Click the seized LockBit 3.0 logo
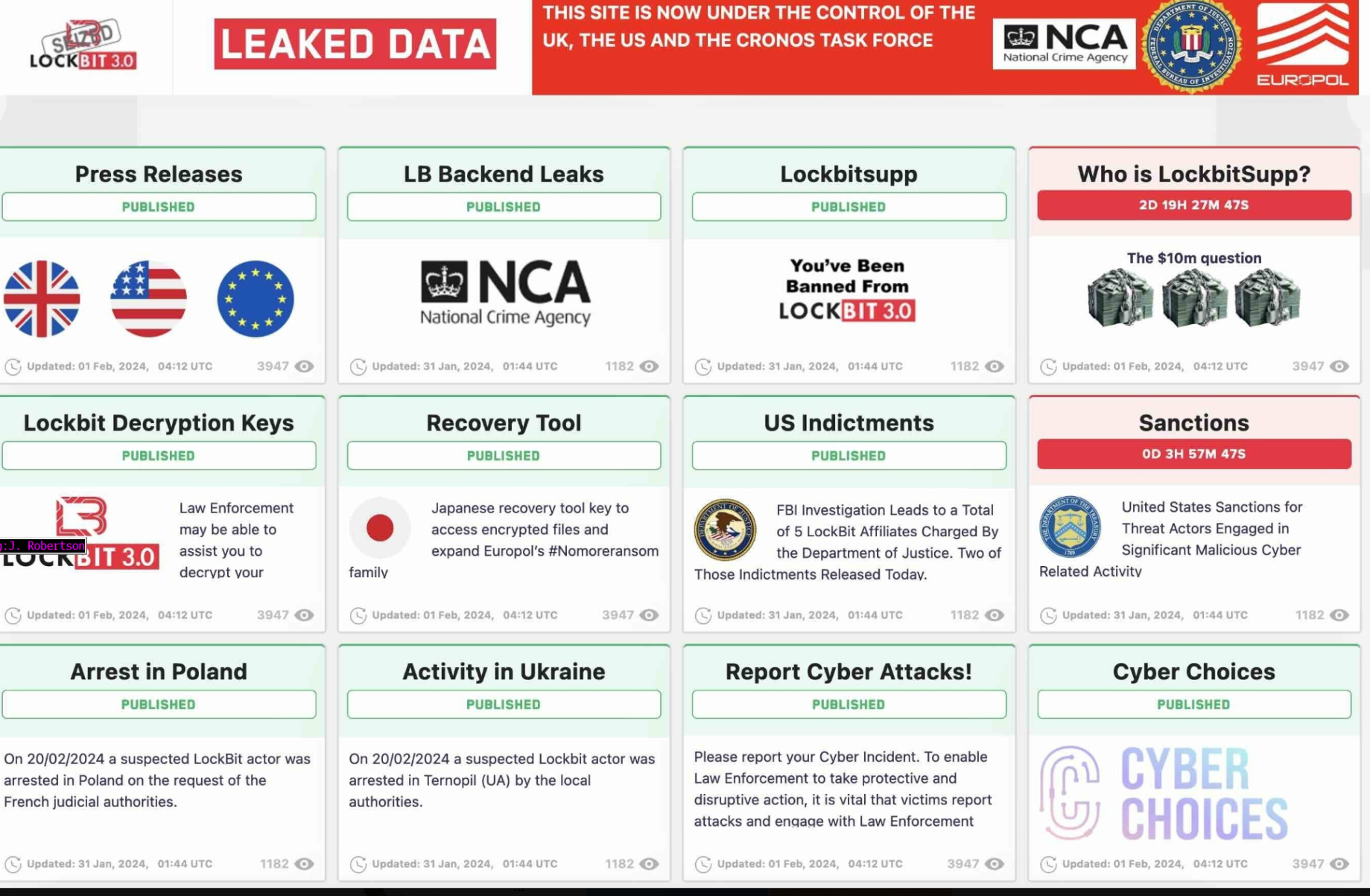This screenshot has width=1370, height=896. pos(83,46)
